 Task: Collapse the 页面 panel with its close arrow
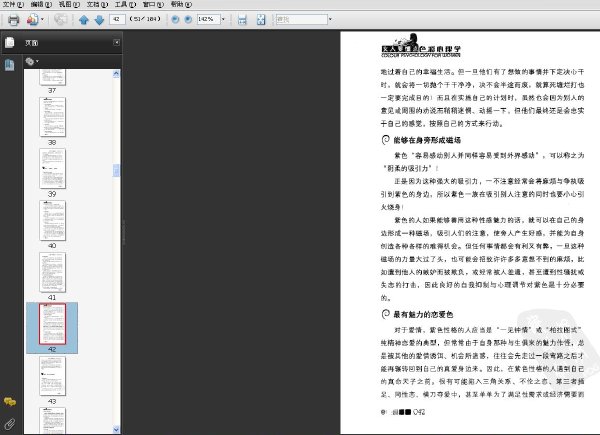click(117, 42)
